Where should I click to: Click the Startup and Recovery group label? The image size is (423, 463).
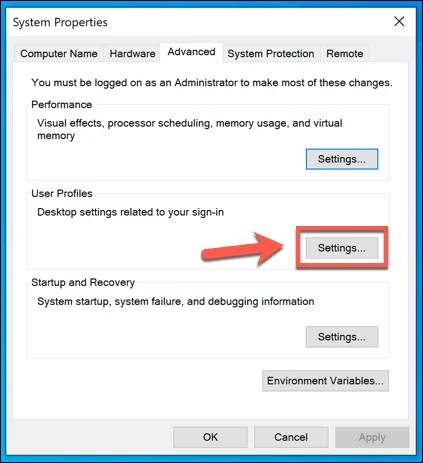[x=83, y=282]
